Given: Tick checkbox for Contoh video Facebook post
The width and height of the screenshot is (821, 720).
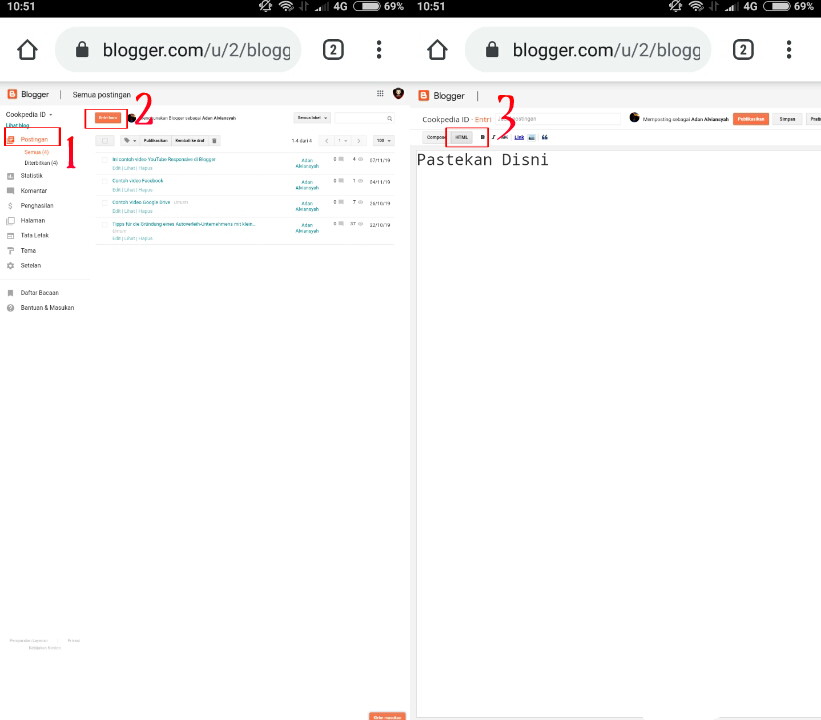Looking at the screenshot, I should (x=104, y=181).
